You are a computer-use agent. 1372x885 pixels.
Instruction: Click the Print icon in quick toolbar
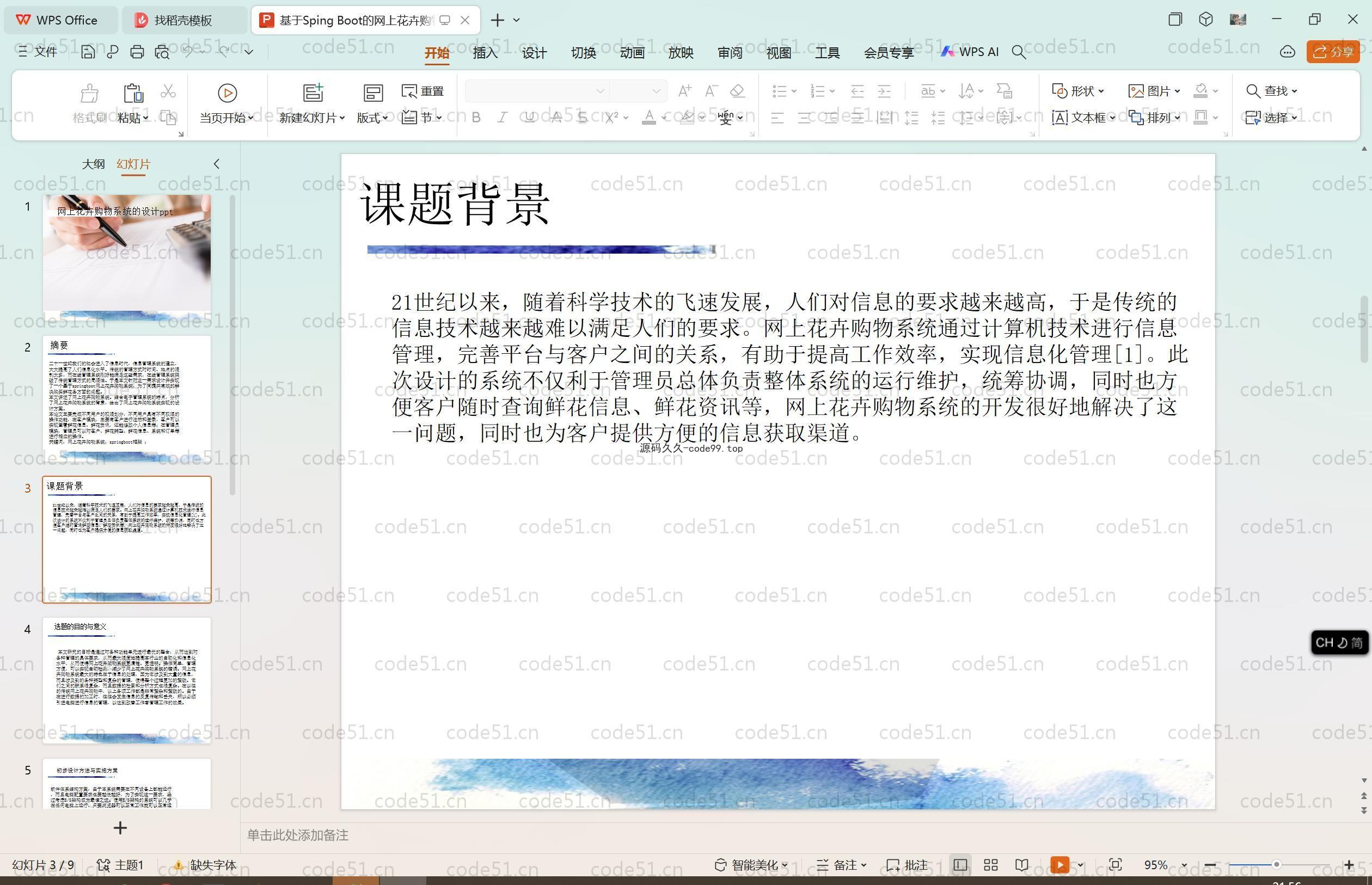[x=137, y=52]
